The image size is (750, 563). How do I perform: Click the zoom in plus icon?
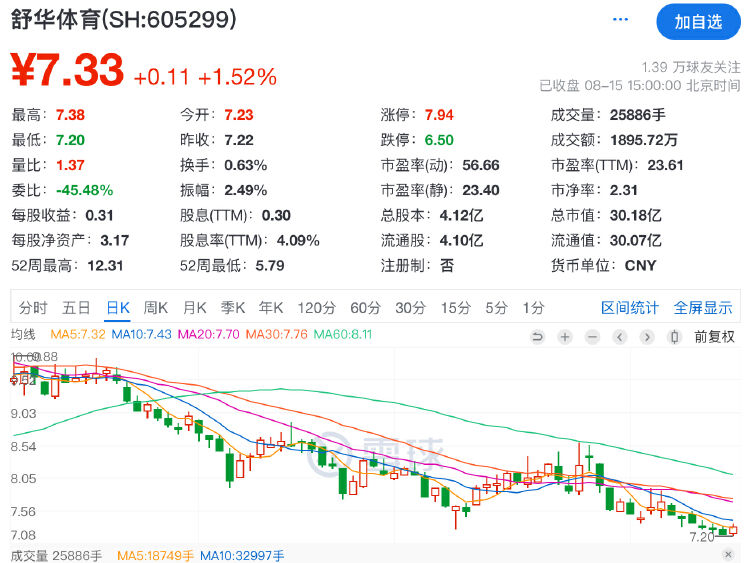pyautogui.click(x=565, y=337)
